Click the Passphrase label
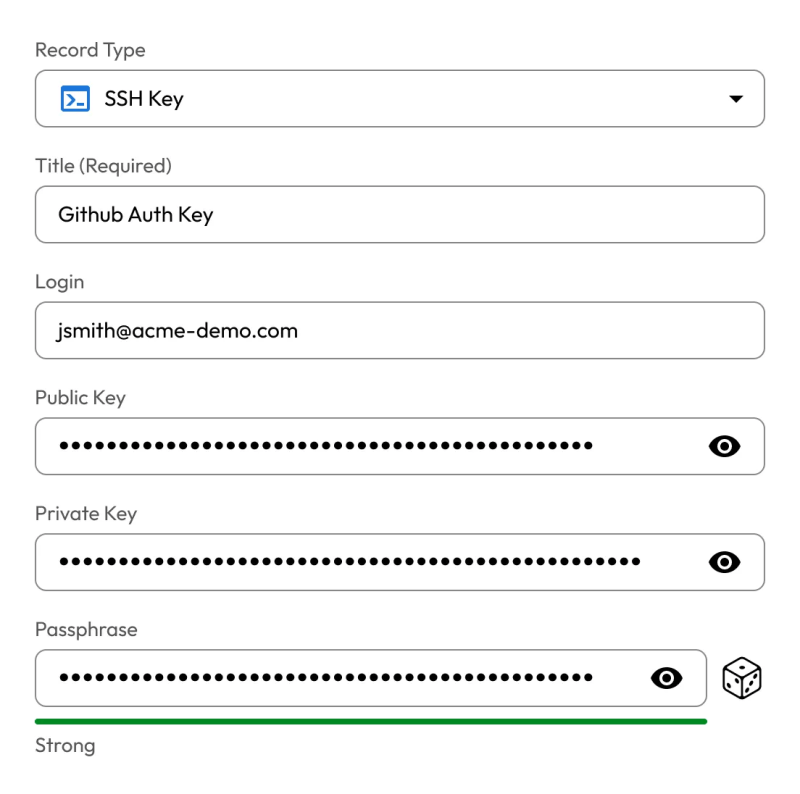Viewport: 800px width, 794px height. coord(86,629)
